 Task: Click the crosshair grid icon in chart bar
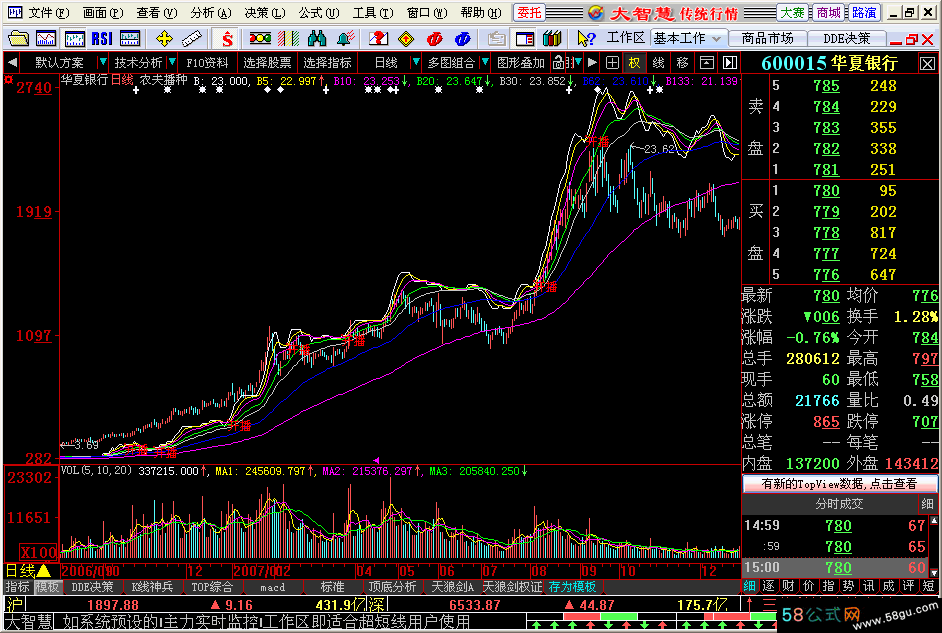612,62
